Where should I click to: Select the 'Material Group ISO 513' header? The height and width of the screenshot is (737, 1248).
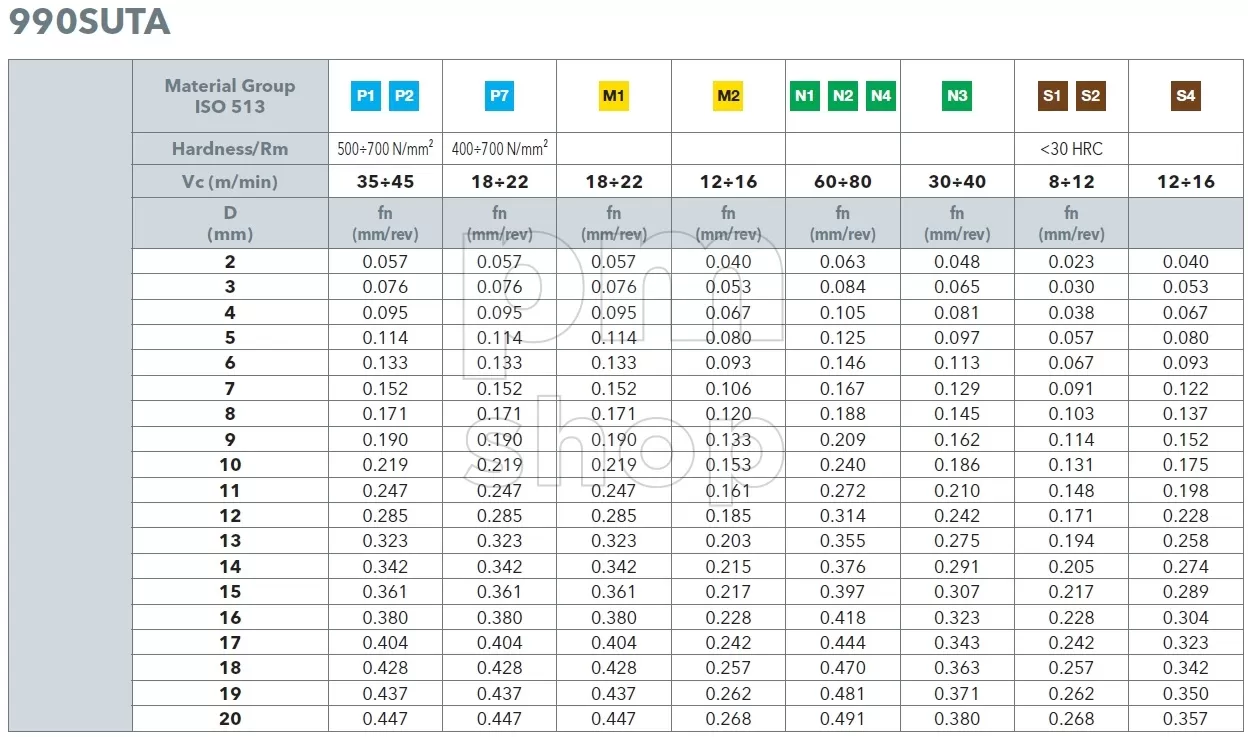pyautogui.click(x=230, y=96)
